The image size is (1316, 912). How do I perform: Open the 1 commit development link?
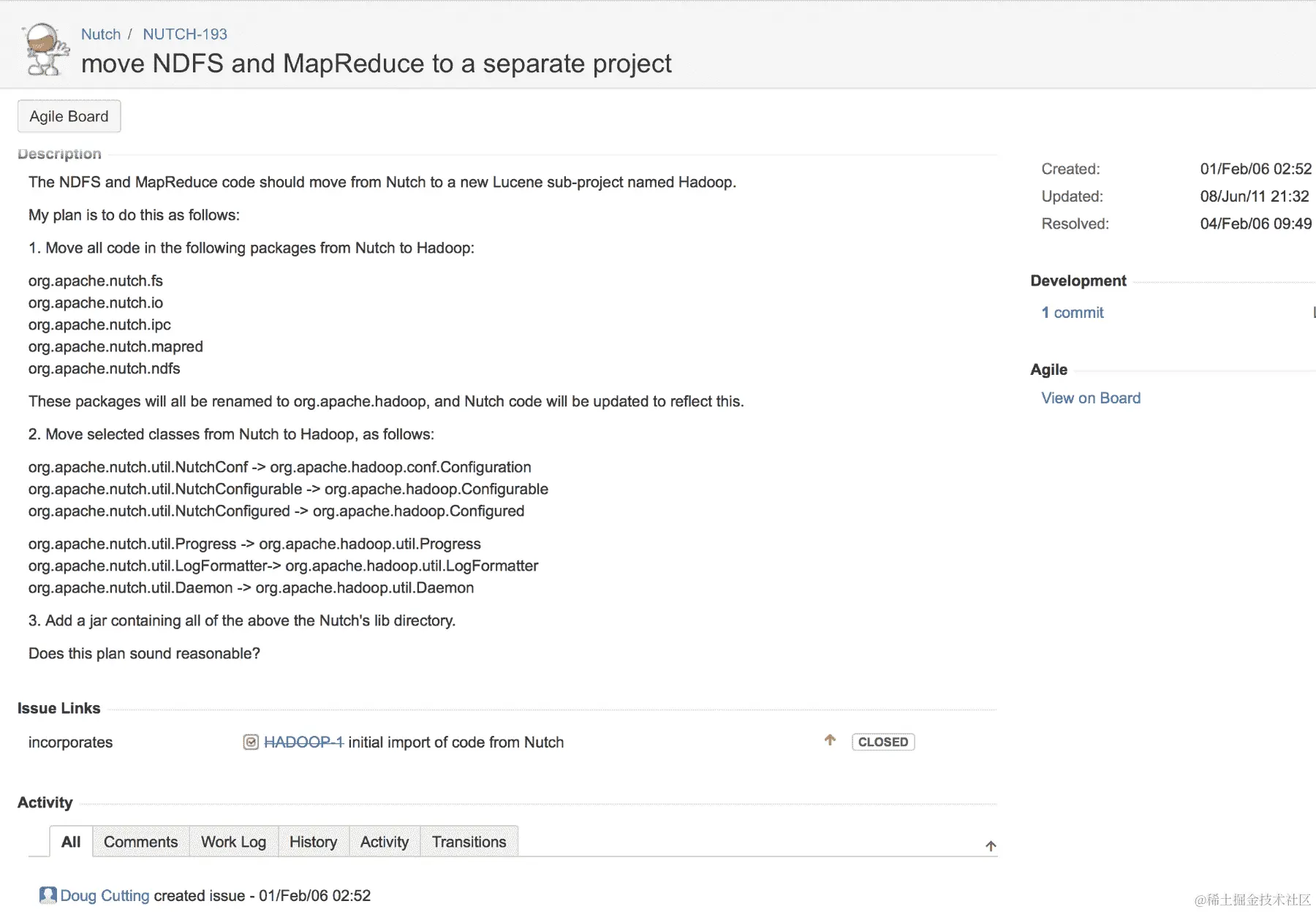tap(1073, 313)
